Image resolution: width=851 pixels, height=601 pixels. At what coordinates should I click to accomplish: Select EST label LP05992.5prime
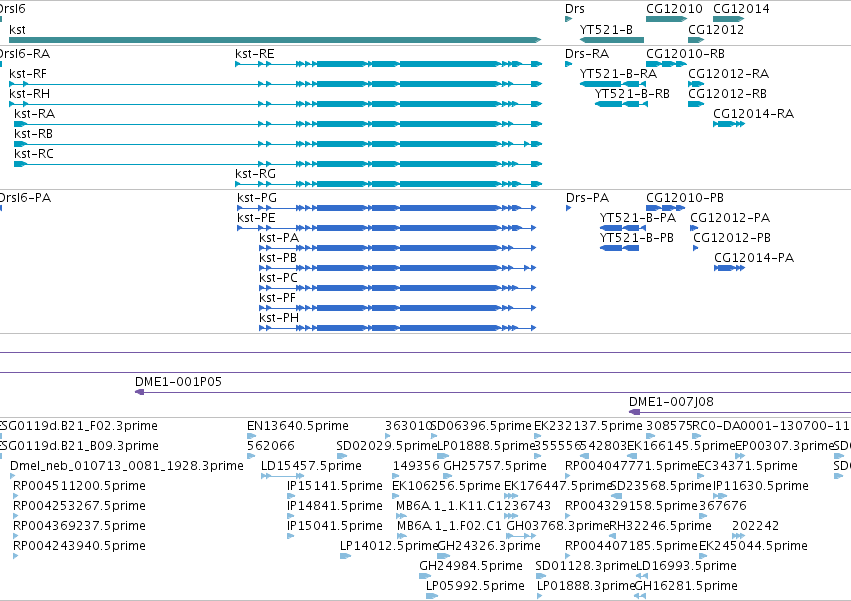click(475, 586)
